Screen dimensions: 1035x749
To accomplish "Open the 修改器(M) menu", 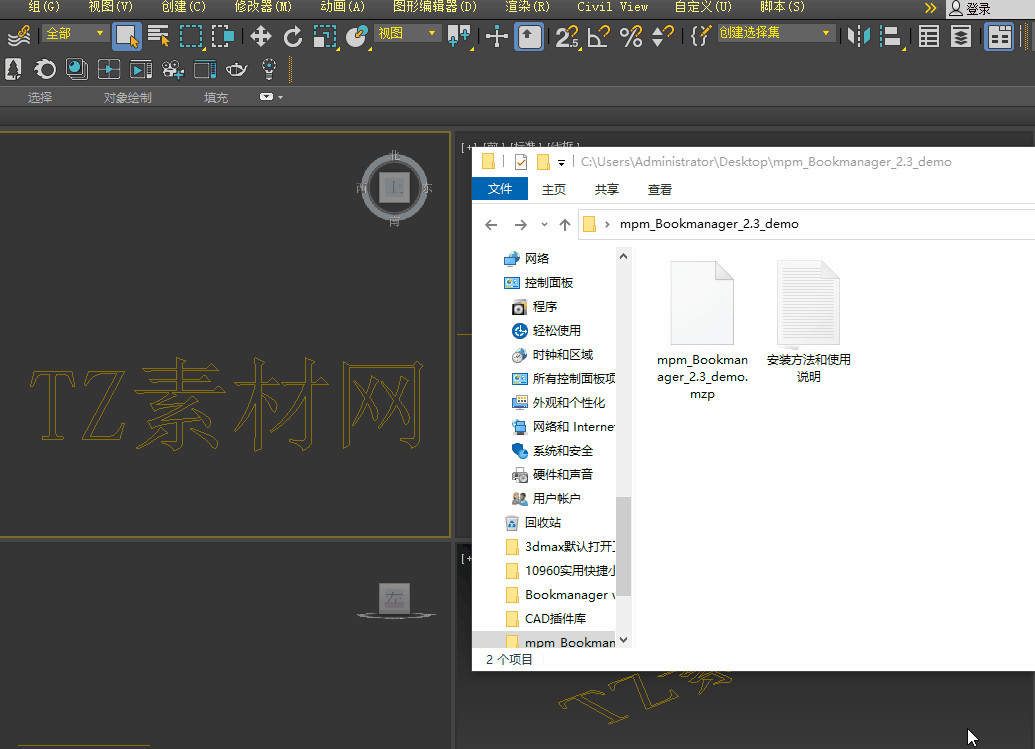I will pos(263,7).
